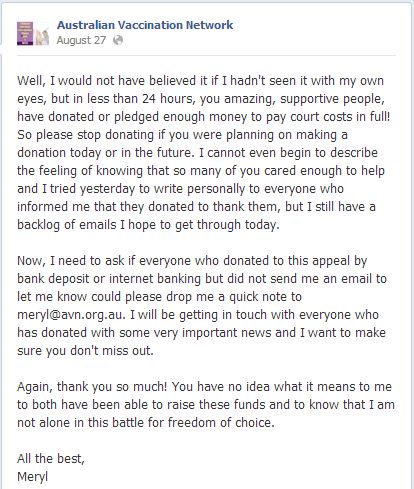Click the 'All the best,' sign-off line
Screen dimensions: 414x489
(51, 459)
